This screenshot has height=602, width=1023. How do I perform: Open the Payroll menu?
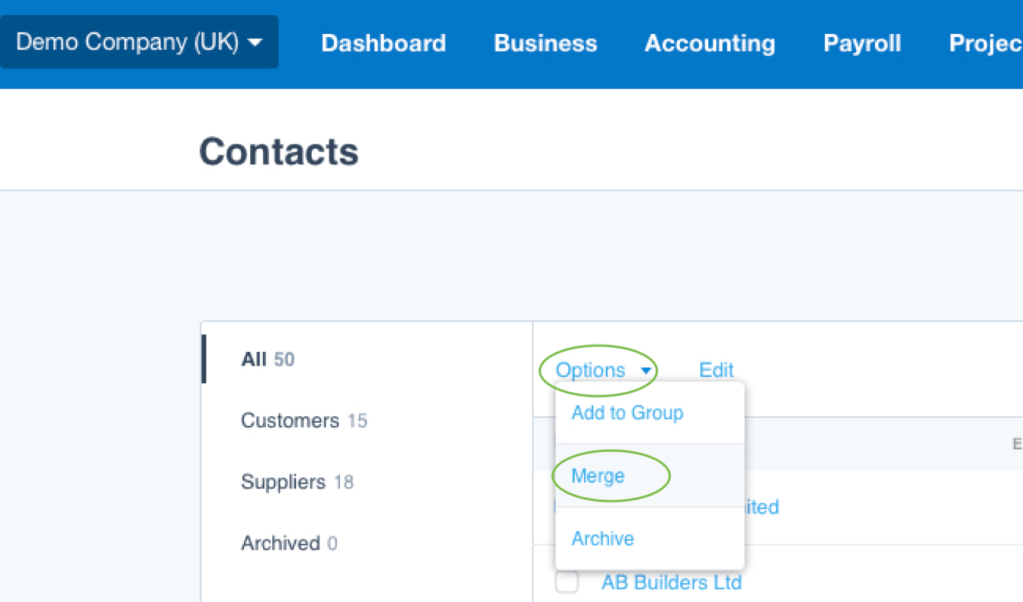(862, 44)
